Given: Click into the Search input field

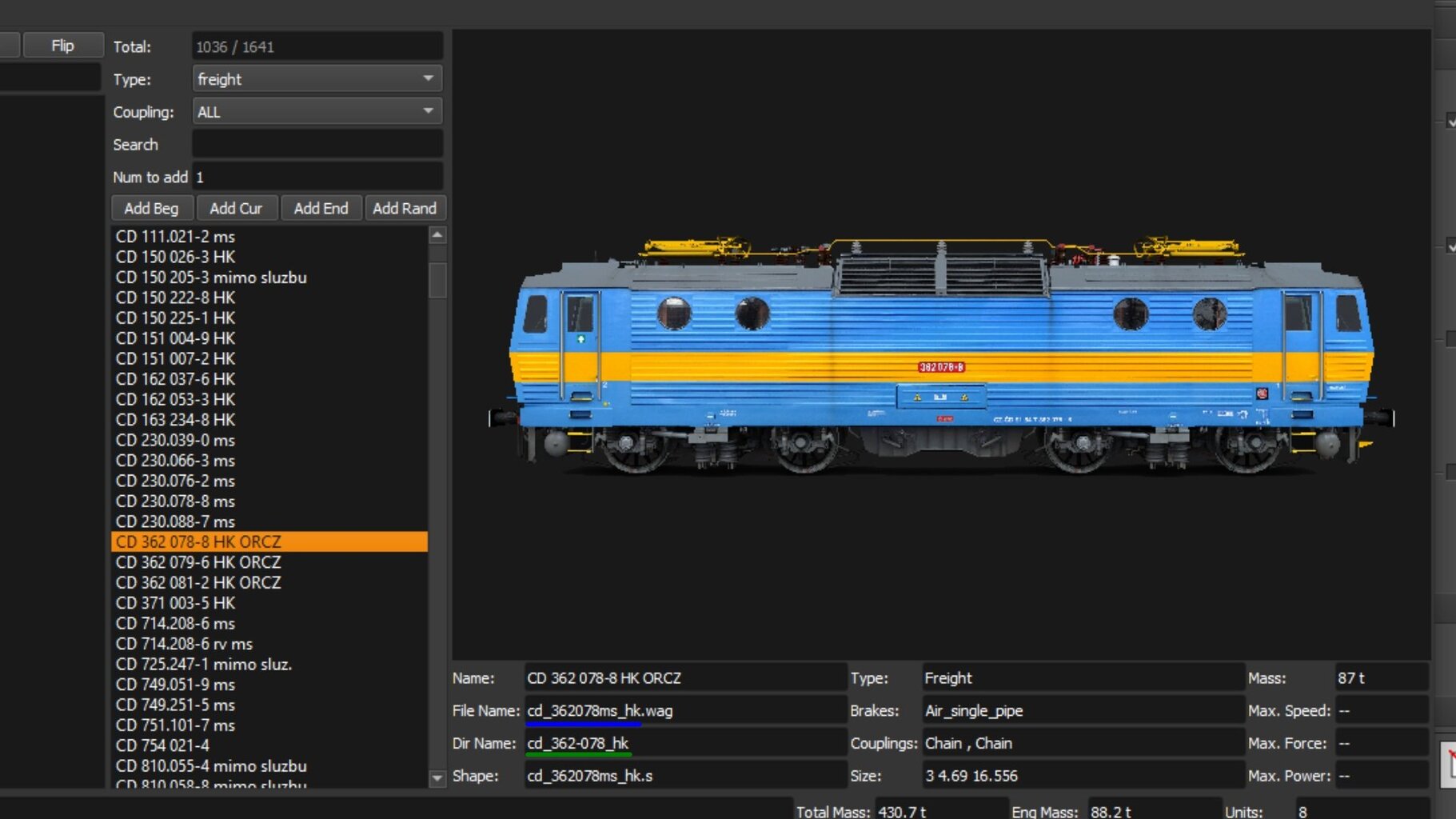Looking at the screenshot, I should [317, 145].
